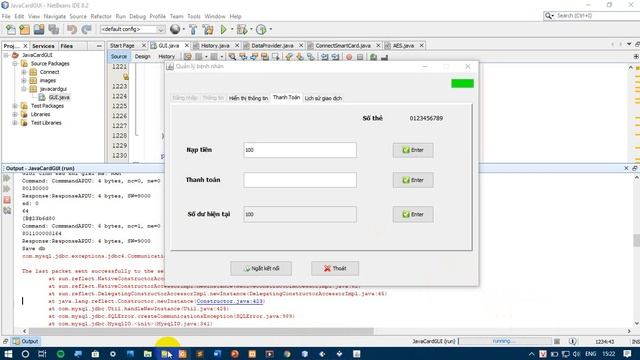Open the Tools menu
Screen dimensions: 640x360
(x=194, y=16)
